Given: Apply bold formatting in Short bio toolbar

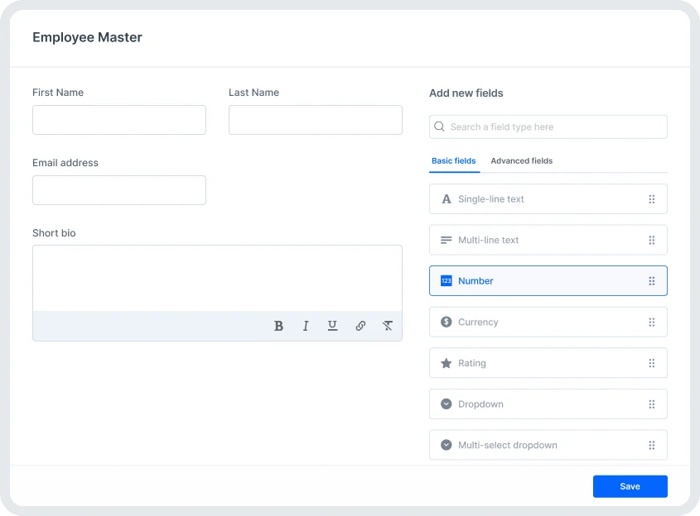Looking at the screenshot, I should click(x=279, y=326).
